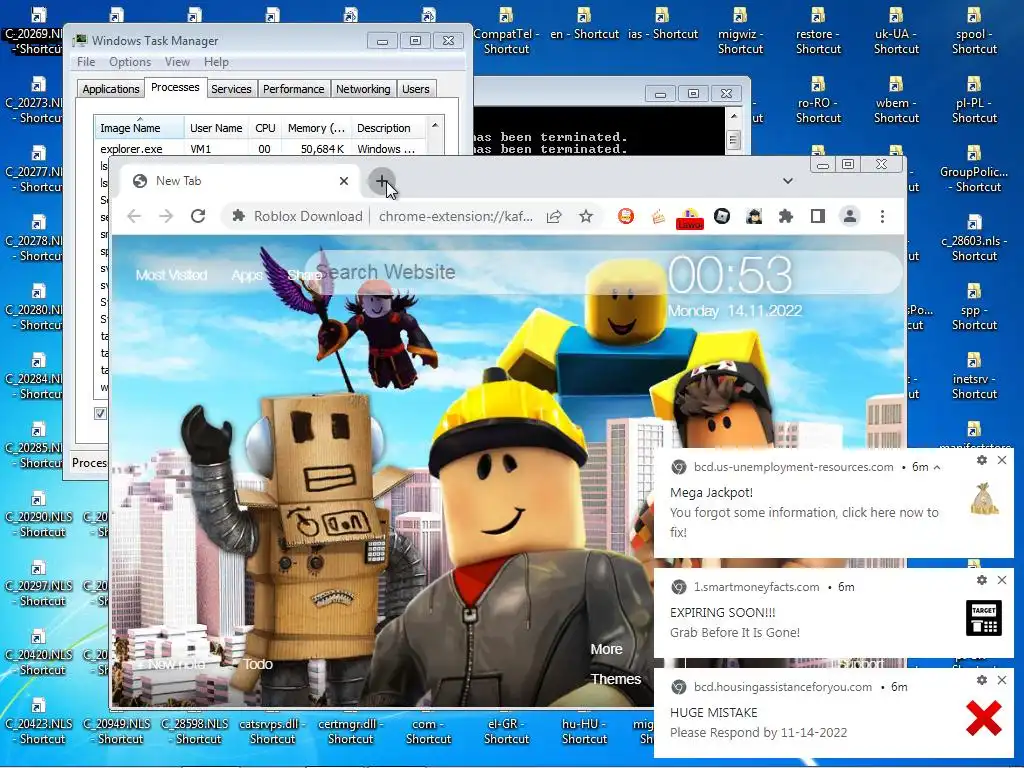Click the chrome-extension address bar
Viewport: 1024px width, 768px height.
click(455, 216)
